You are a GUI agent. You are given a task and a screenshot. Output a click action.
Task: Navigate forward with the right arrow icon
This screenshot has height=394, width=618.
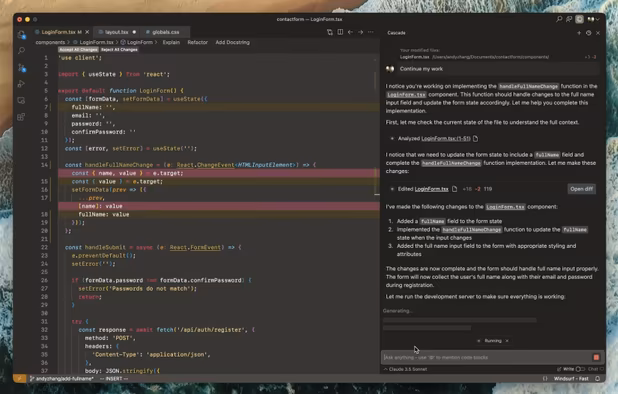pos(360,32)
